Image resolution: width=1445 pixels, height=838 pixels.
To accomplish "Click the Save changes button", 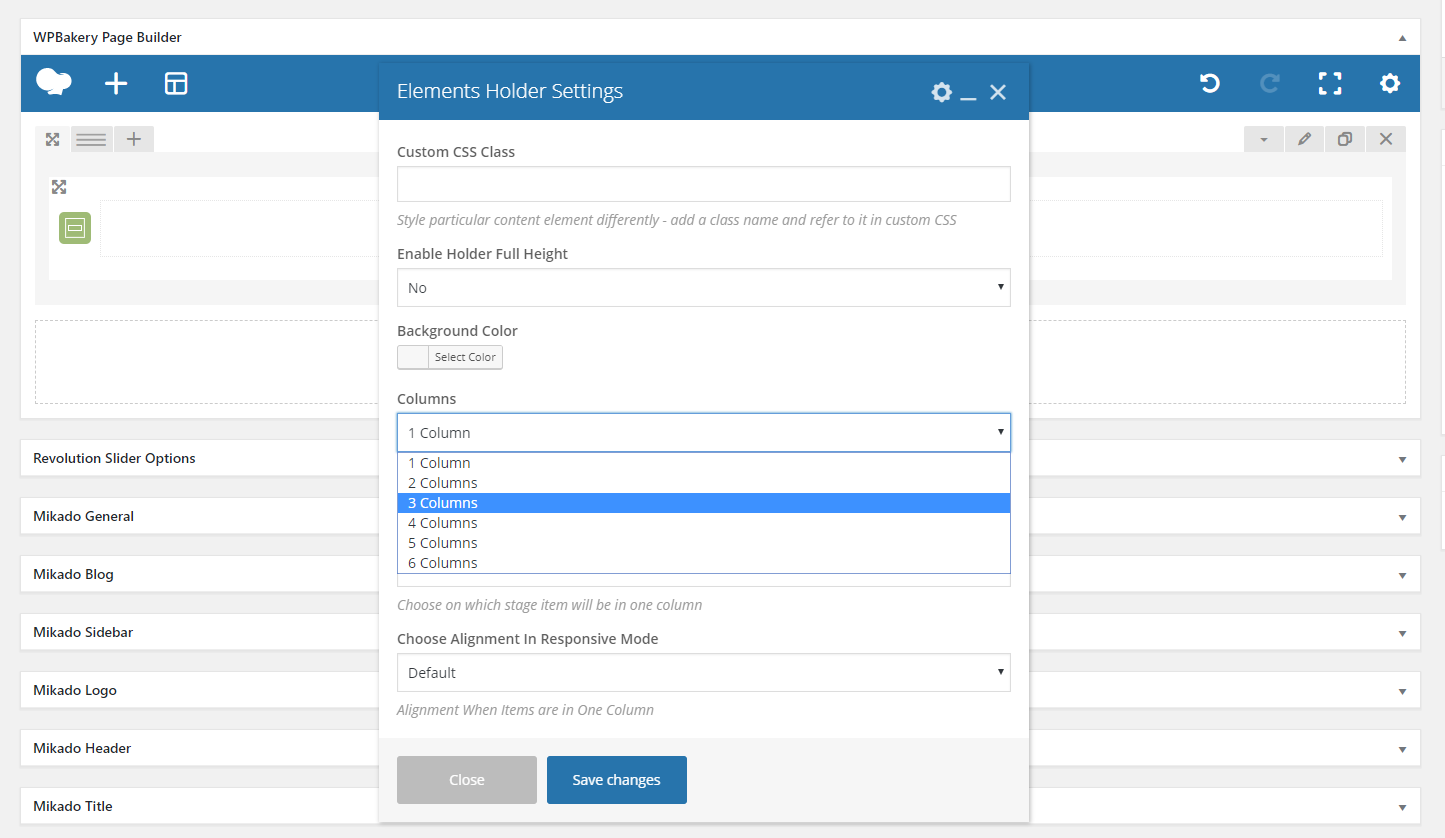I will coord(617,780).
